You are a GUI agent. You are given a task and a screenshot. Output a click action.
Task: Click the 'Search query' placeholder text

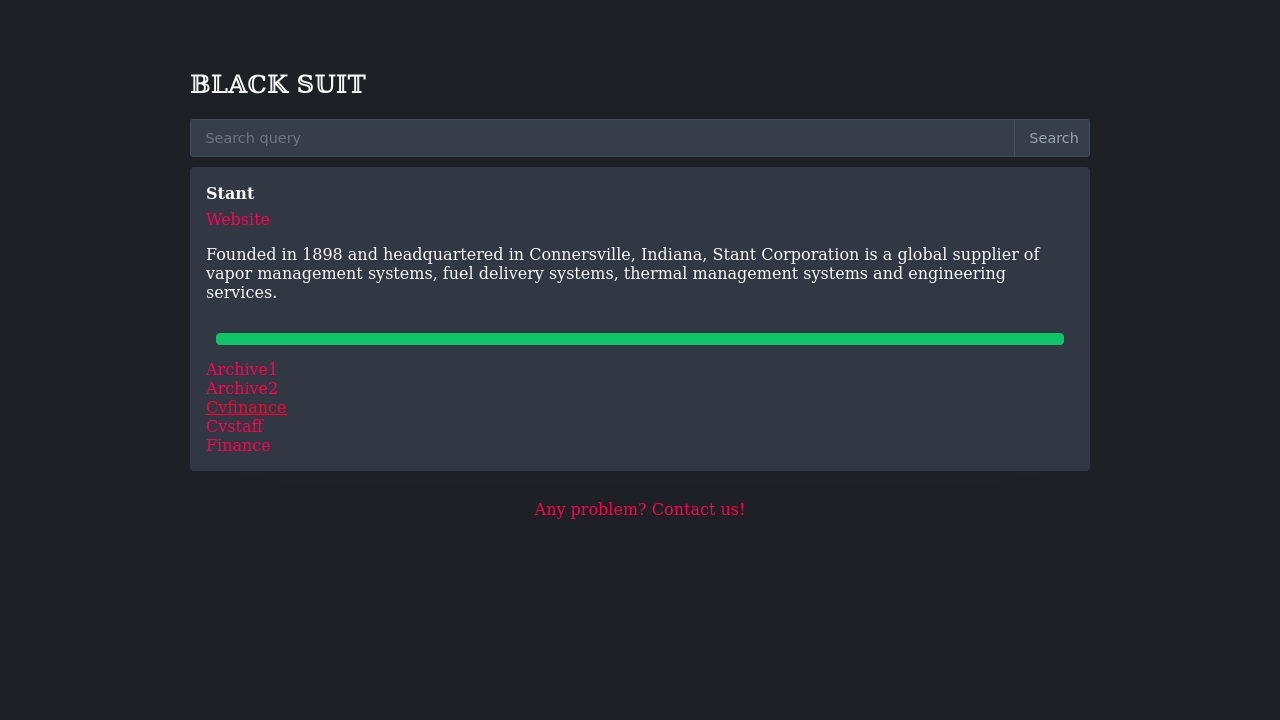(x=253, y=138)
